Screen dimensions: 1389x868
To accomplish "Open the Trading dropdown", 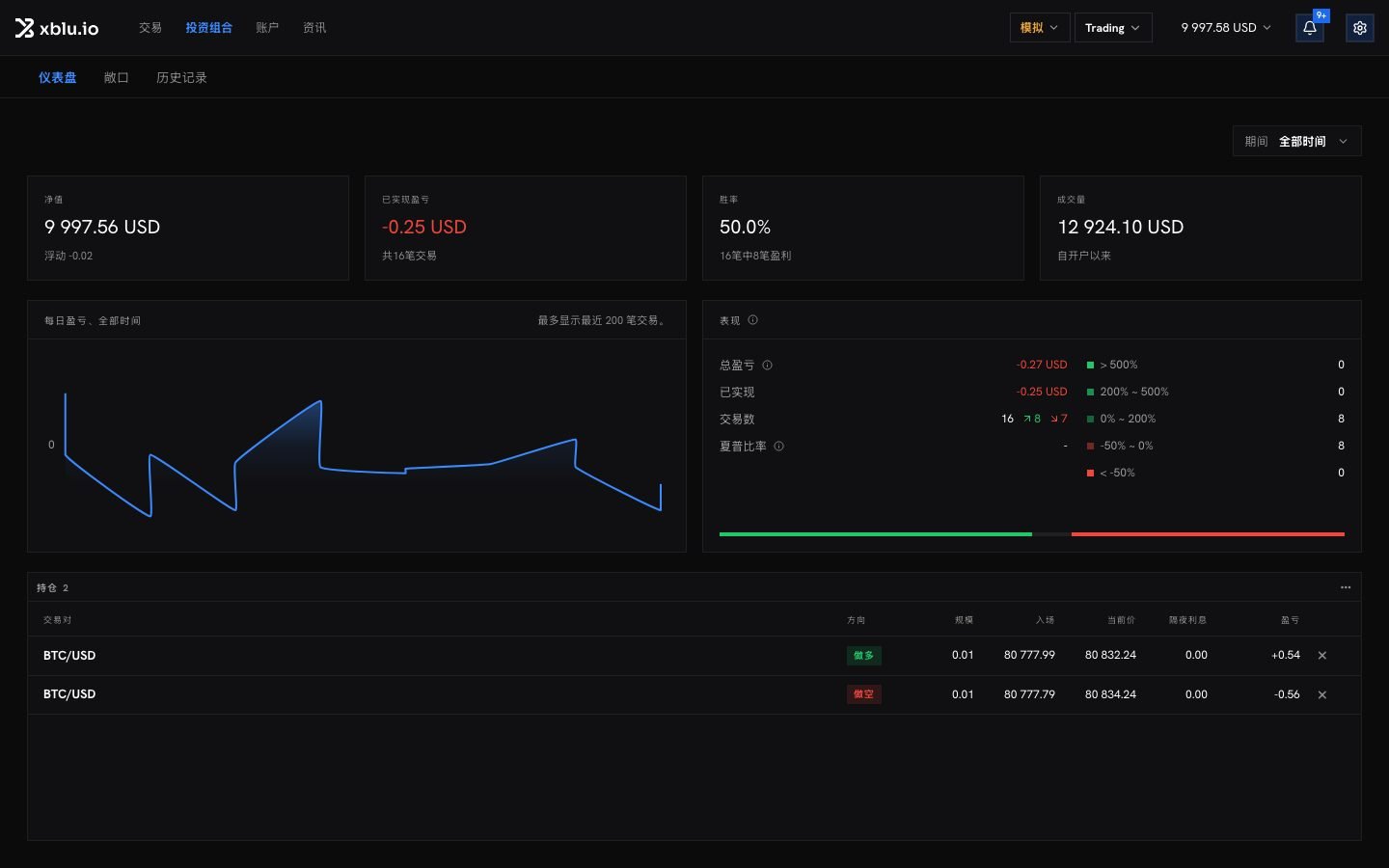I will (x=1112, y=28).
